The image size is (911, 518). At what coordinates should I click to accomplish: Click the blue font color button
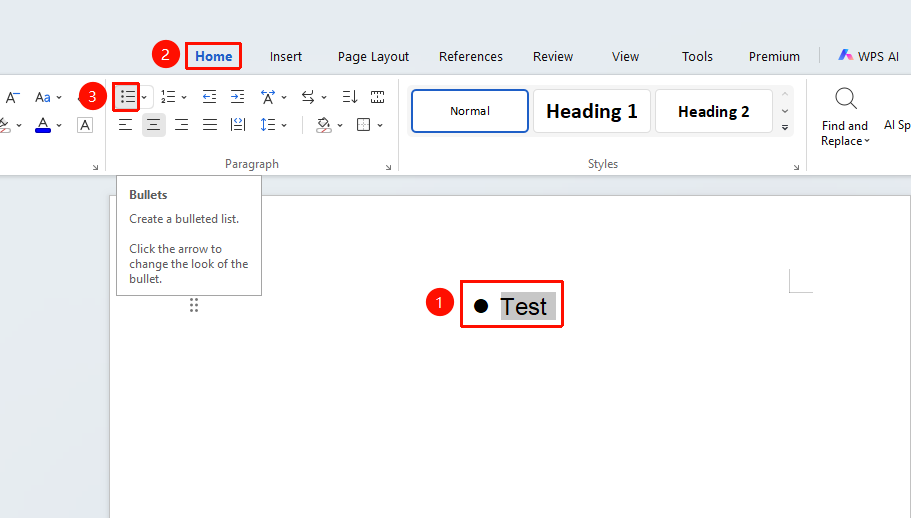click(x=43, y=125)
